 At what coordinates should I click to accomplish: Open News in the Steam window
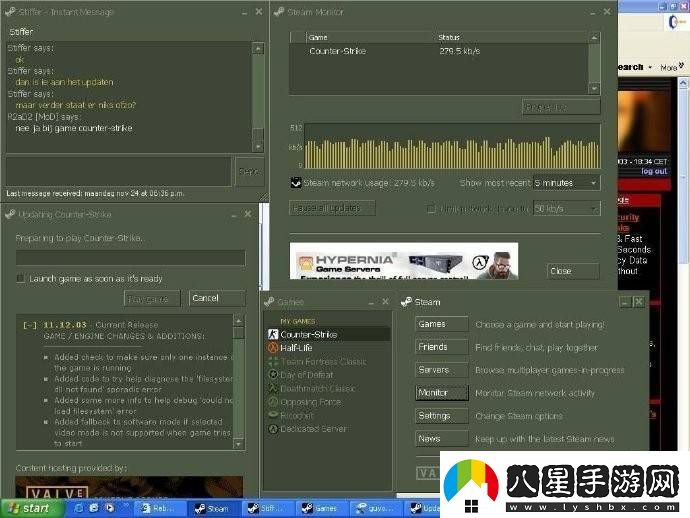(441, 439)
